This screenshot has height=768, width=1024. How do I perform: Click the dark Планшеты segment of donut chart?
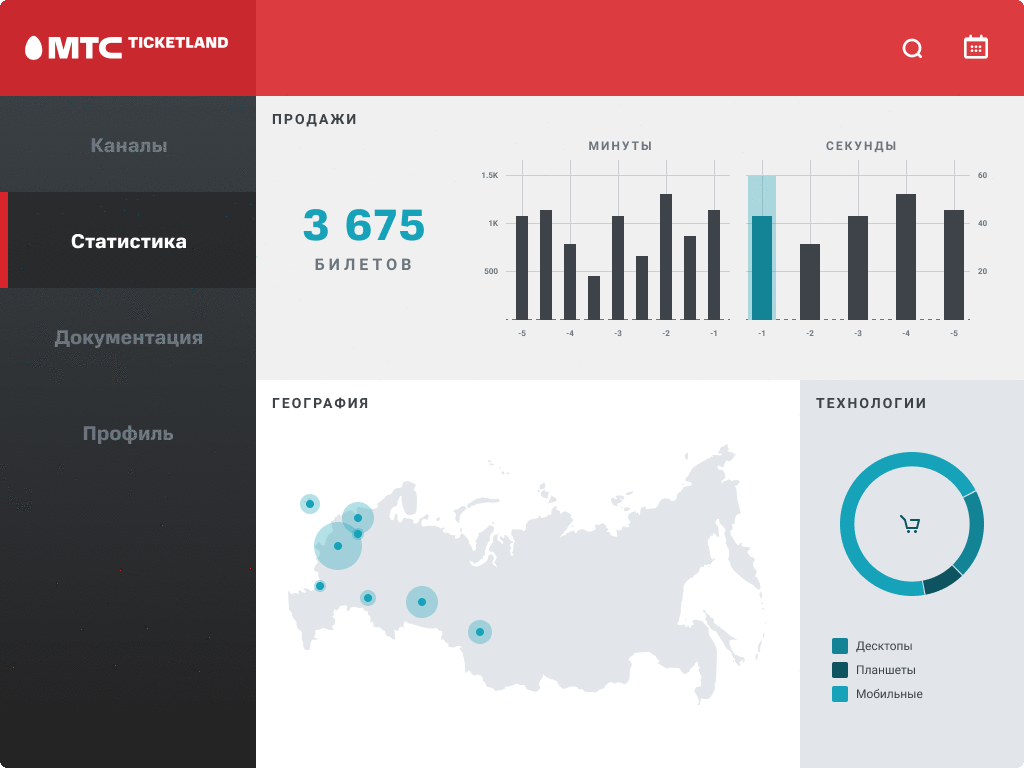coord(941,582)
